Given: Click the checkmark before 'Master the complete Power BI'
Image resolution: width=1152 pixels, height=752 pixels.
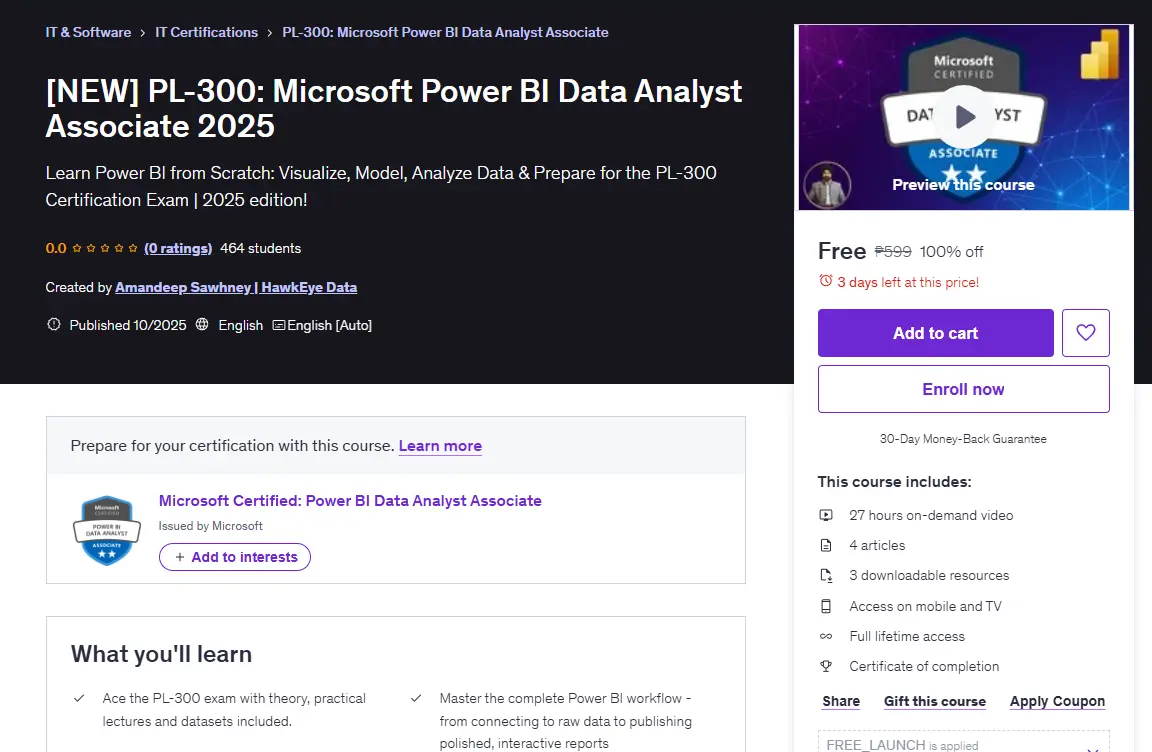Looking at the screenshot, I should 416,698.
